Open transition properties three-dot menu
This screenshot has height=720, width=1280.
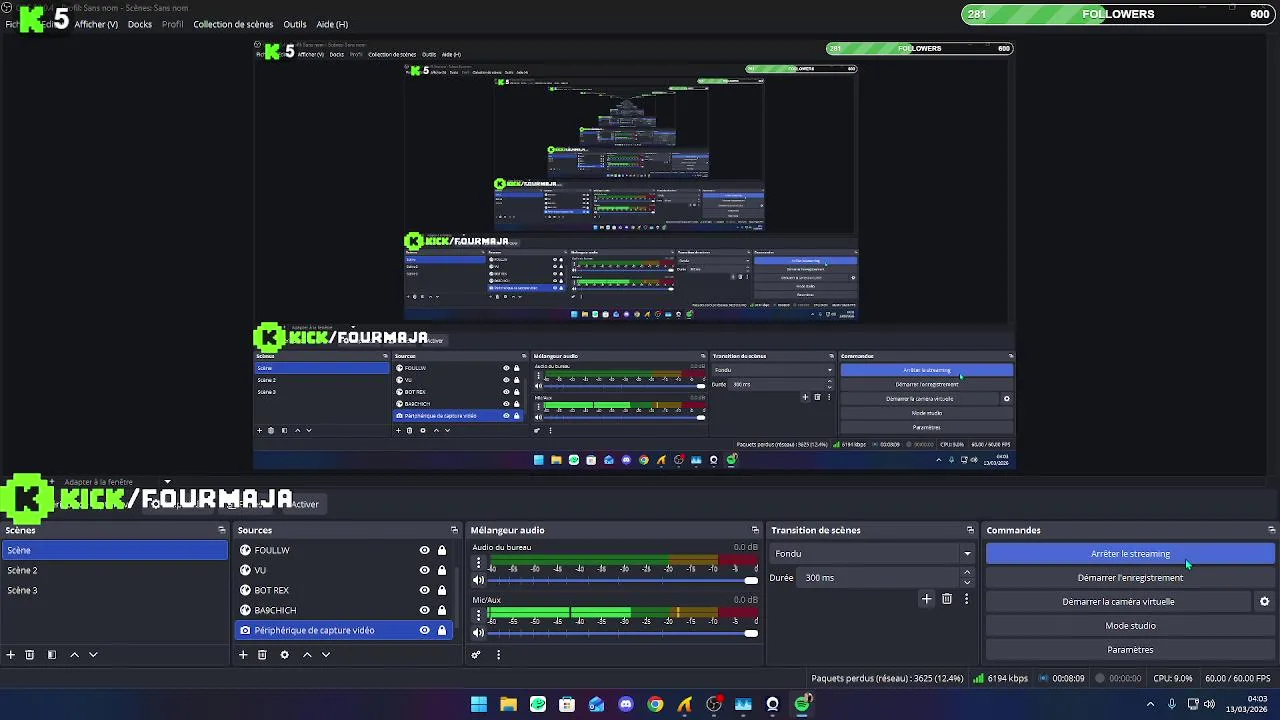coord(966,599)
